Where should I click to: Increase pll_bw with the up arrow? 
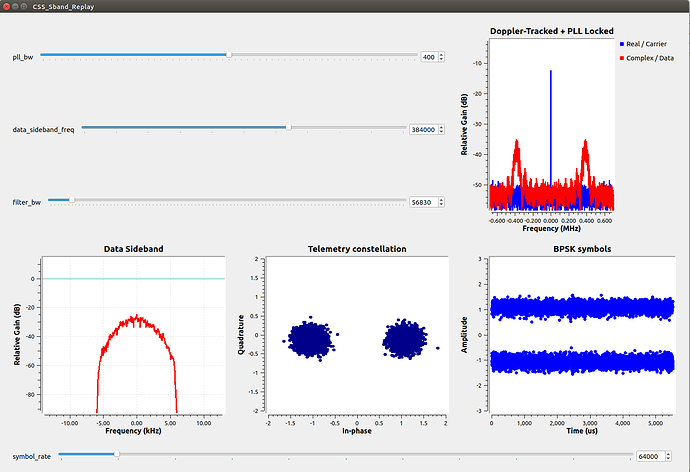442,55
